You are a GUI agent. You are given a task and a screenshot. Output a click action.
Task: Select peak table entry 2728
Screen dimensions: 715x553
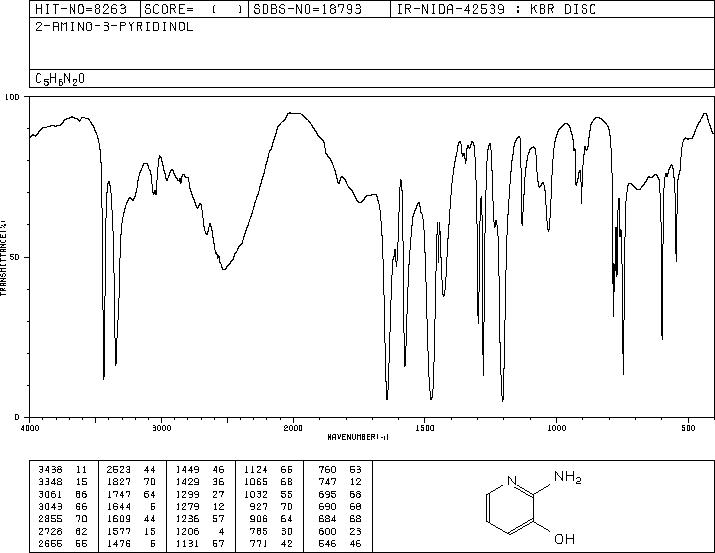coord(50,532)
